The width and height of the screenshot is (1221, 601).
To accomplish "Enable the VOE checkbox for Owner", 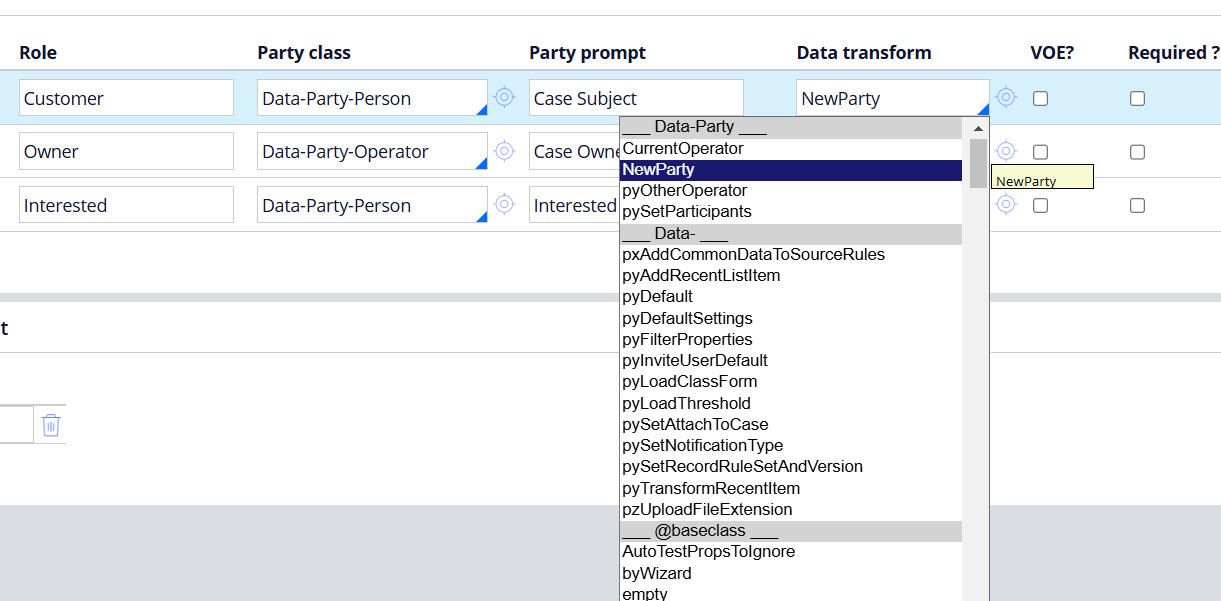I will coord(1041,152).
